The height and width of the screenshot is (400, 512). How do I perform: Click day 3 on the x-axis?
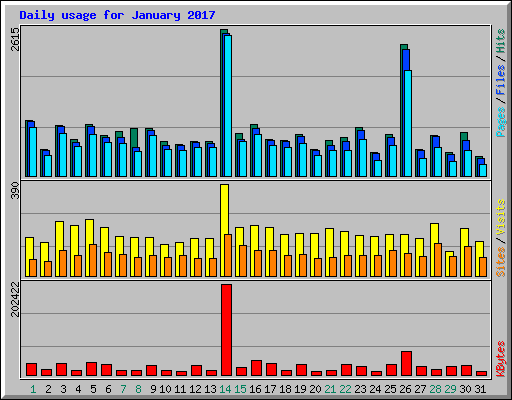pos(63,389)
